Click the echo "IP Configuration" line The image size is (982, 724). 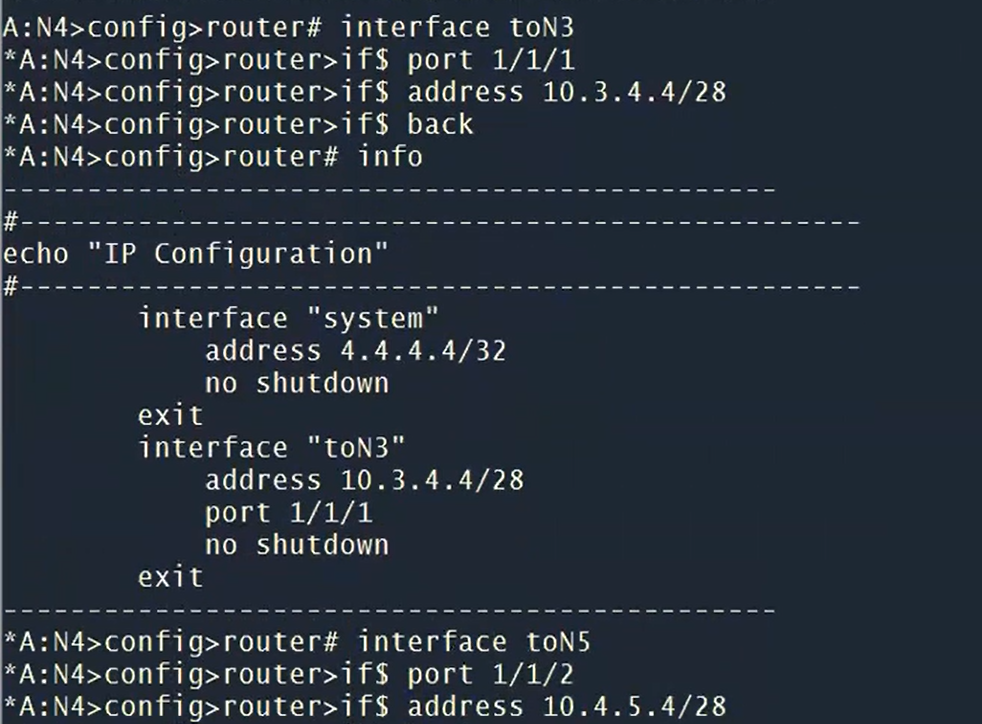[x=195, y=254]
